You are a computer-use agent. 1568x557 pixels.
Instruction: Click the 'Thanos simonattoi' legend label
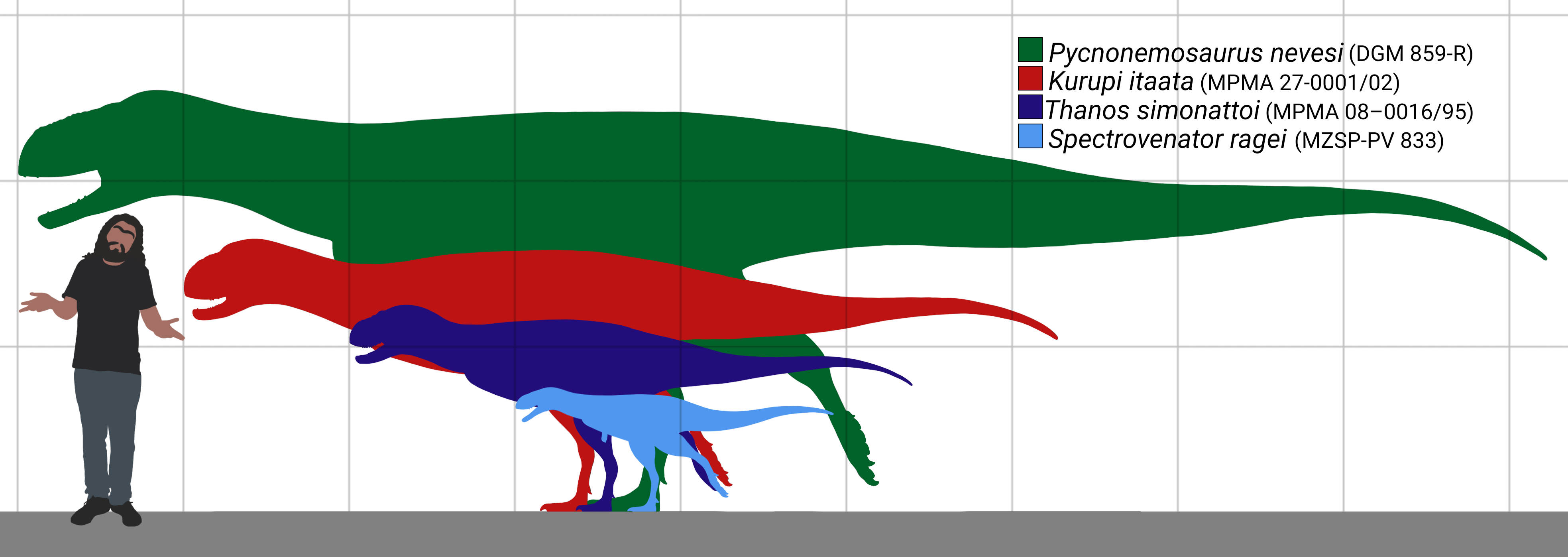click(x=1152, y=110)
